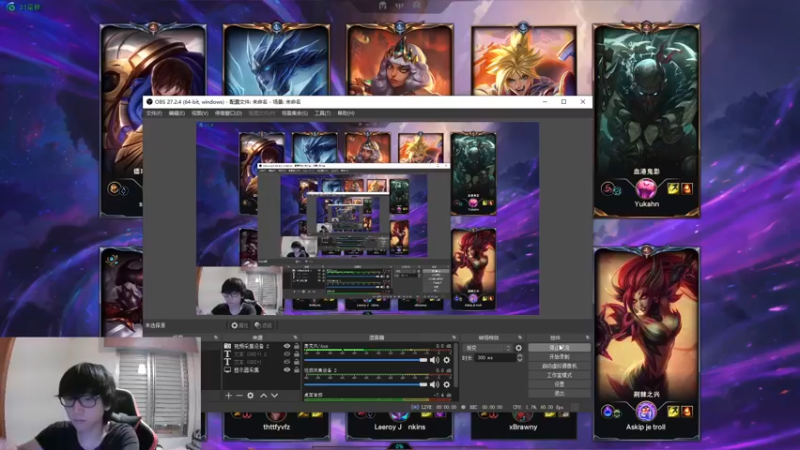800x450 pixels.
Task: Open the 场景集合(S) menu
Action: pos(294,113)
